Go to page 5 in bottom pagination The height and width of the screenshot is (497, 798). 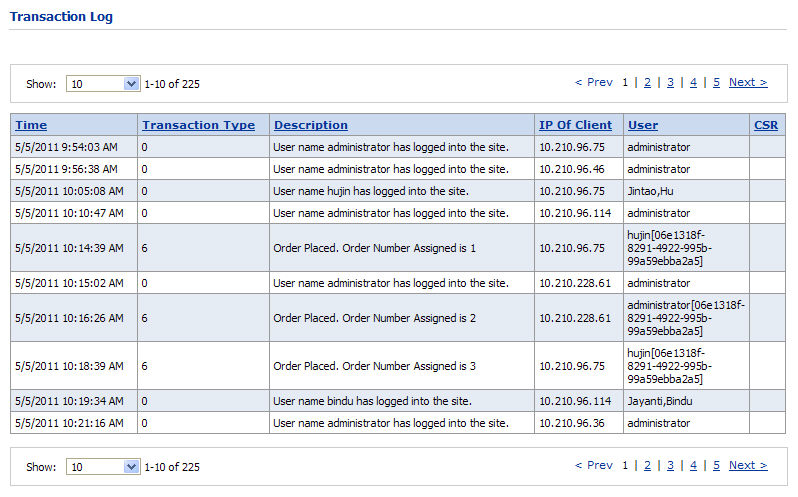tap(716, 466)
